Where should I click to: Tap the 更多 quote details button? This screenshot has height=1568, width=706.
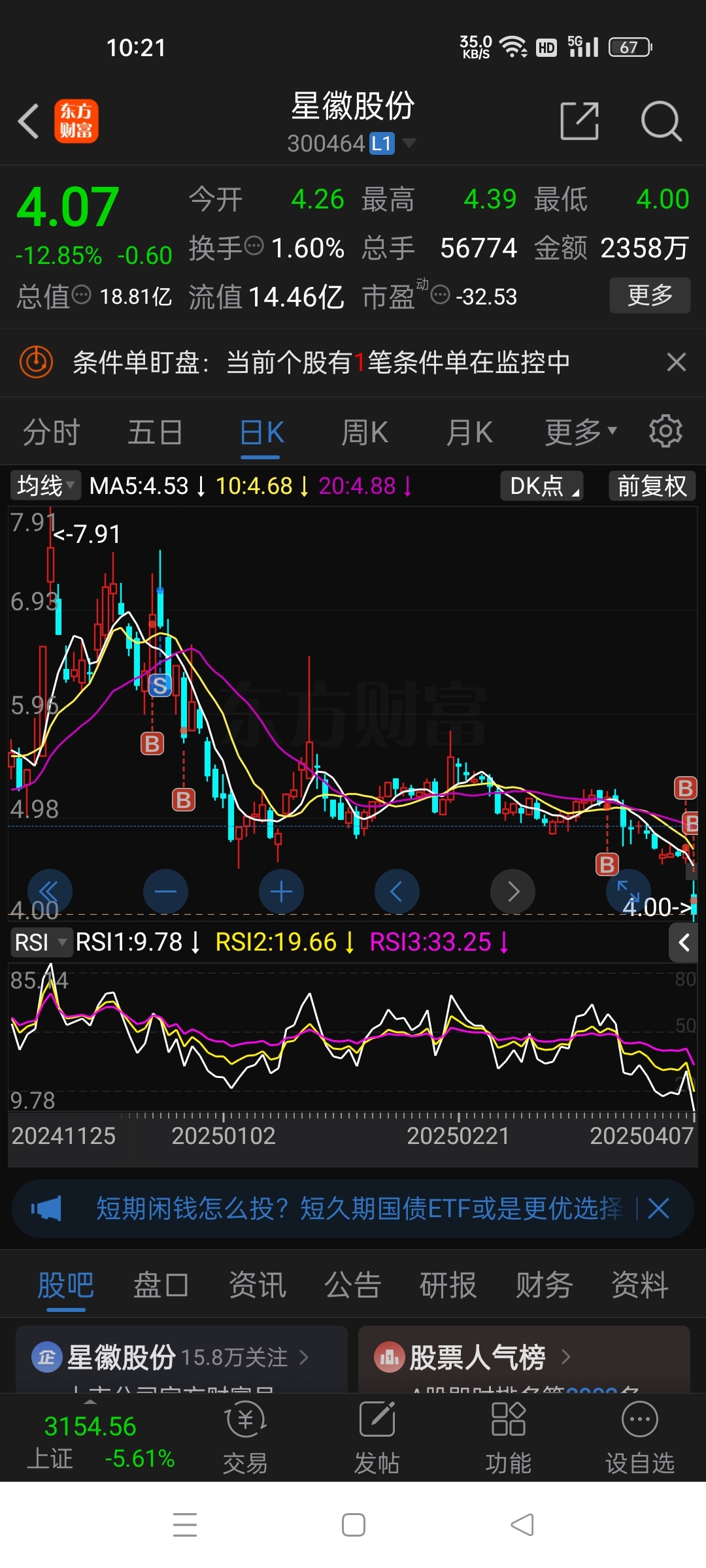coord(650,295)
